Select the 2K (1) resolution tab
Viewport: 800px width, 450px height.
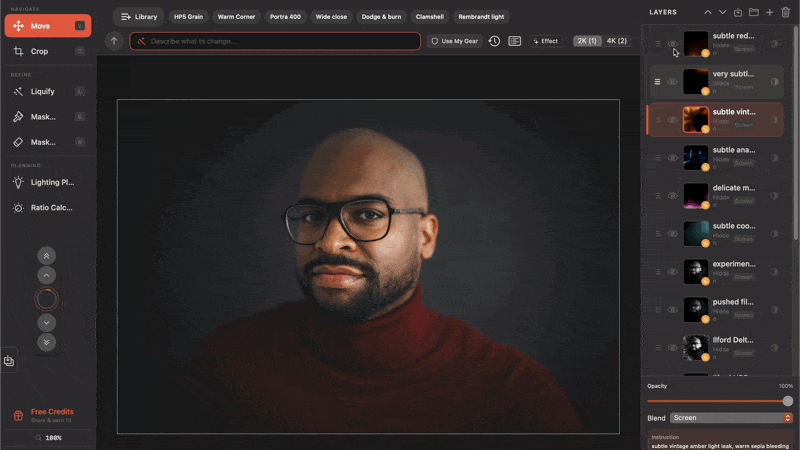point(586,41)
